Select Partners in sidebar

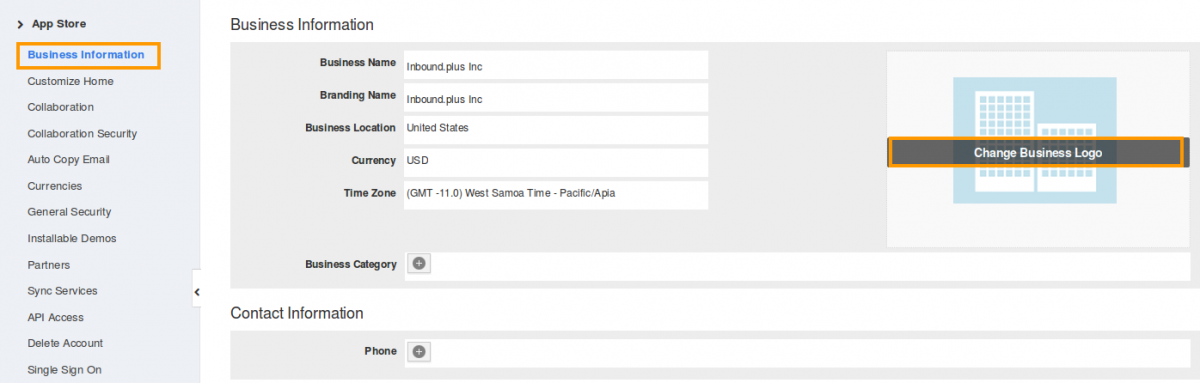click(49, 265)
